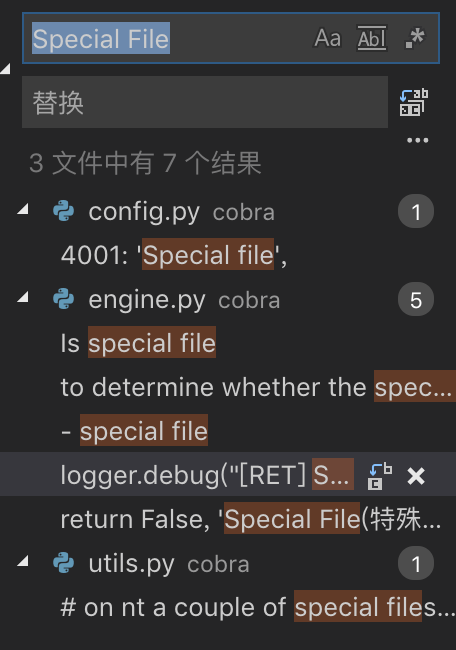The height and width of the screenshot is (650, 456).
Task: Open the three-dots search details toggle
Action: tap(417, 141)
